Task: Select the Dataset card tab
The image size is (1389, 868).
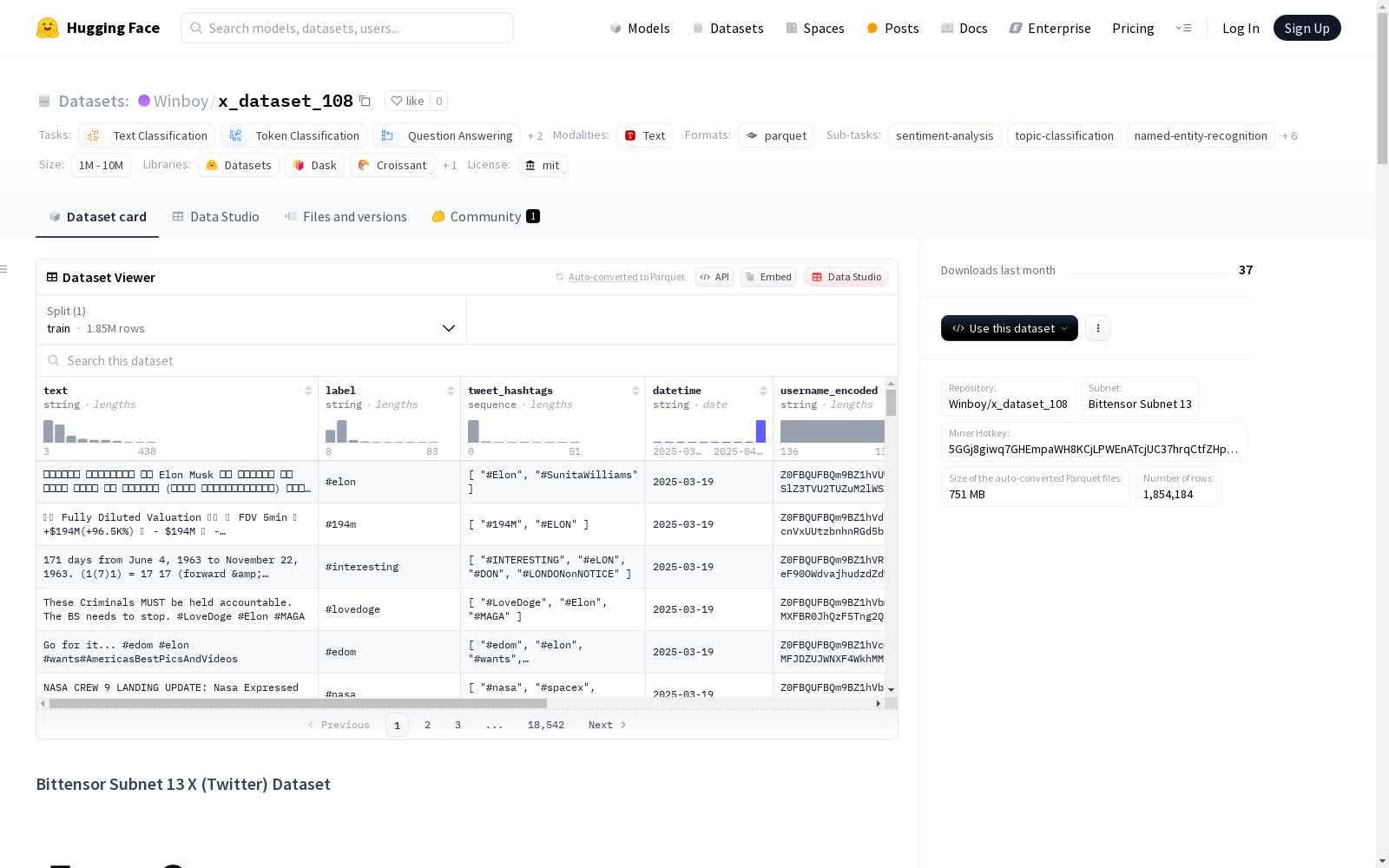Action: 97,217
